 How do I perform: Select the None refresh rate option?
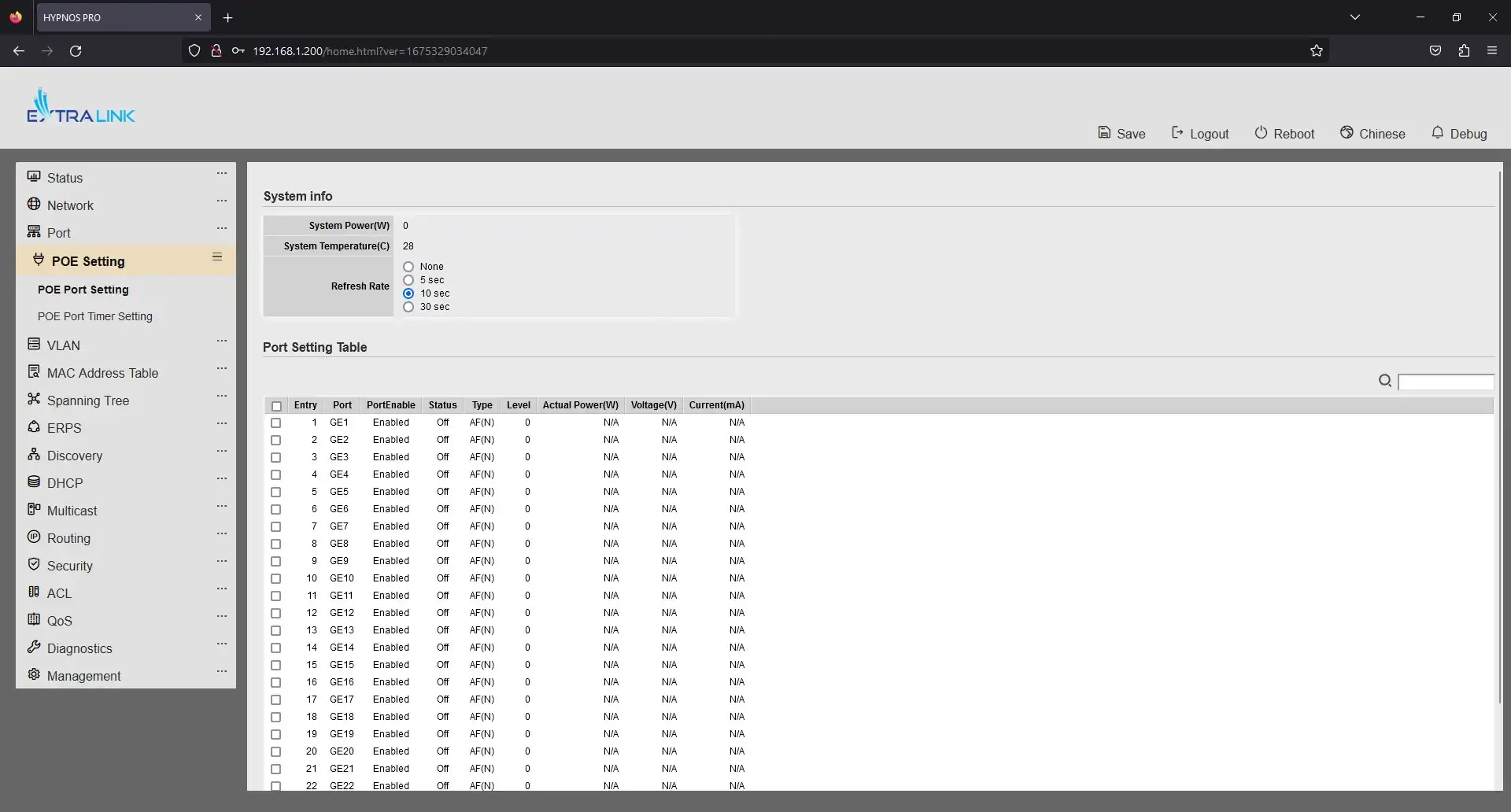pyautogui.click(x=408, y=266)
